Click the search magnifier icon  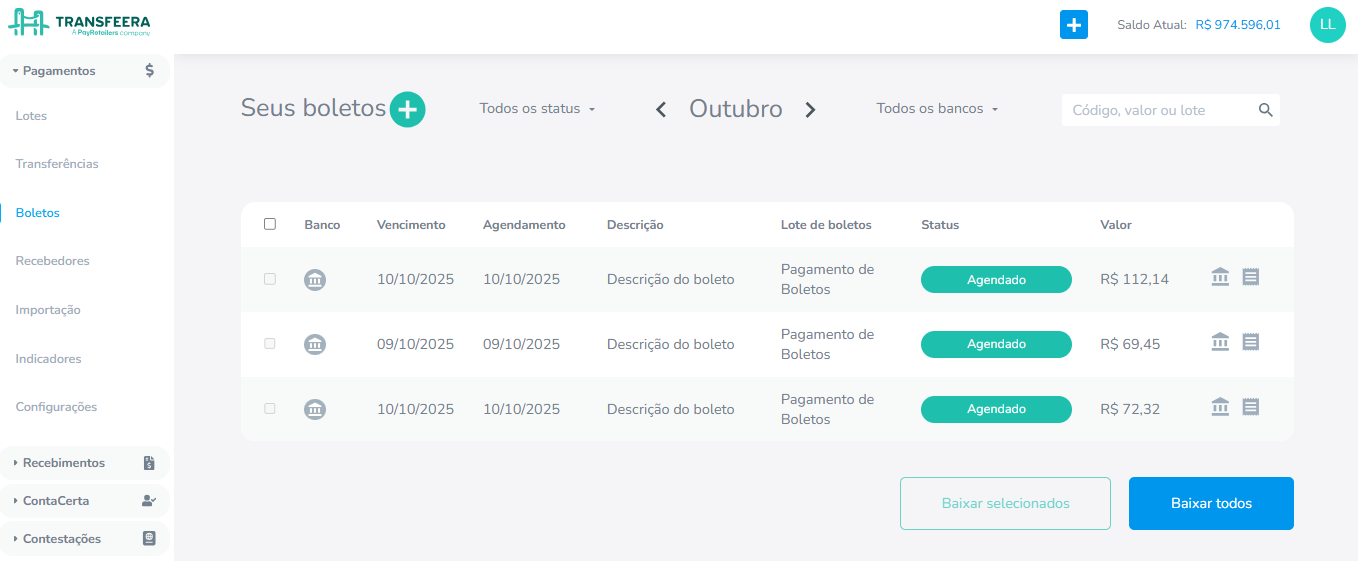pos(1265,110)
